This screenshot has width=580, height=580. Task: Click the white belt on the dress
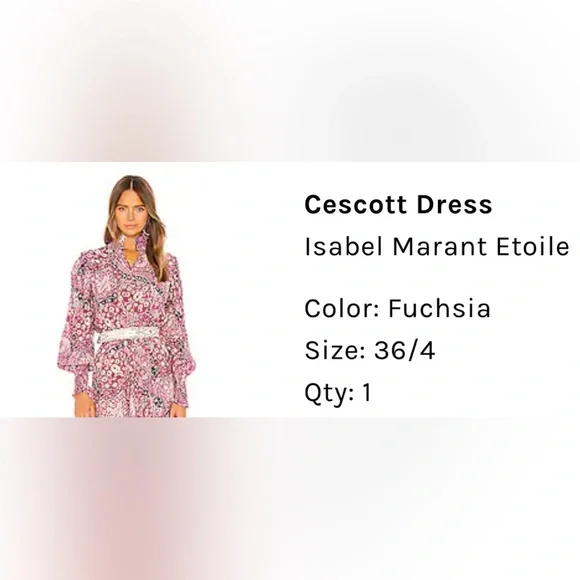(x=127, y=335)
